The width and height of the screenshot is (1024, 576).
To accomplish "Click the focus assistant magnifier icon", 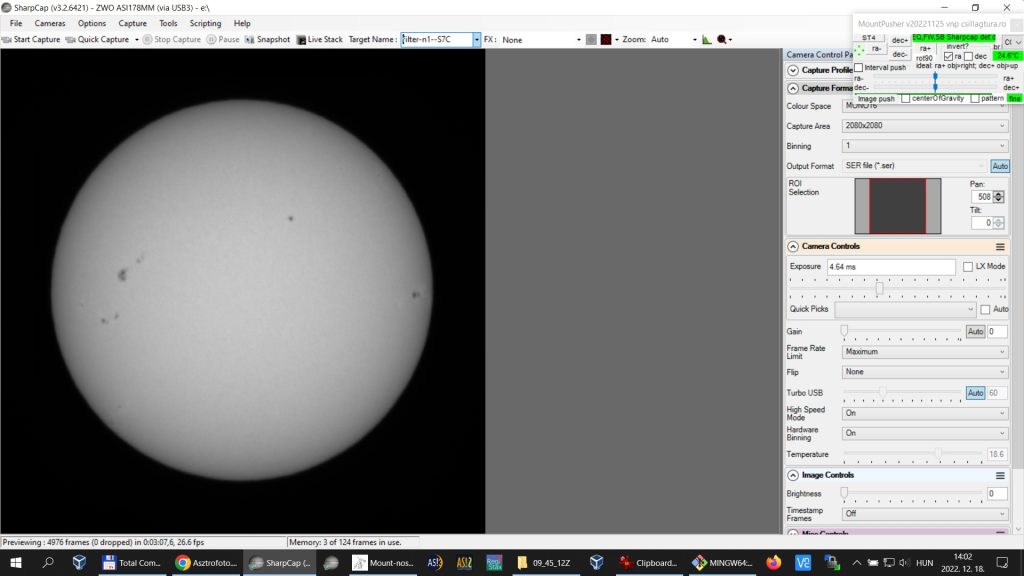I will coord(722,40).
